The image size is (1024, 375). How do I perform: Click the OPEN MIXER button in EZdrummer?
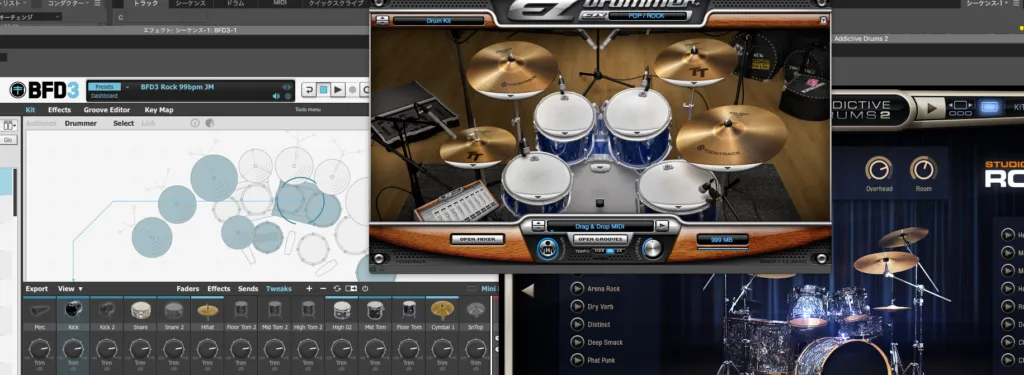click(x=477, y=240)
